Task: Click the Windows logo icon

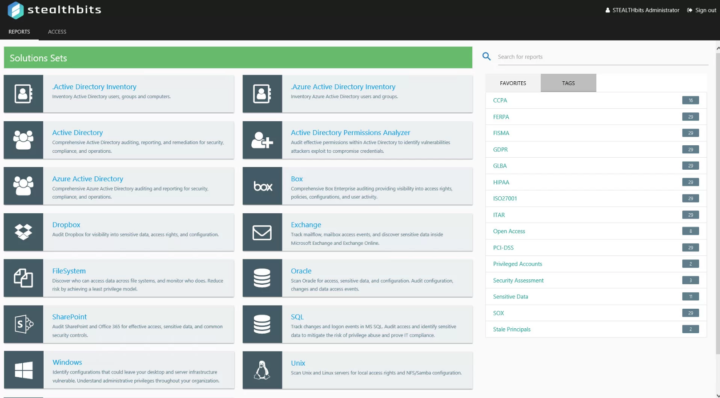Action: pos(23,370)
